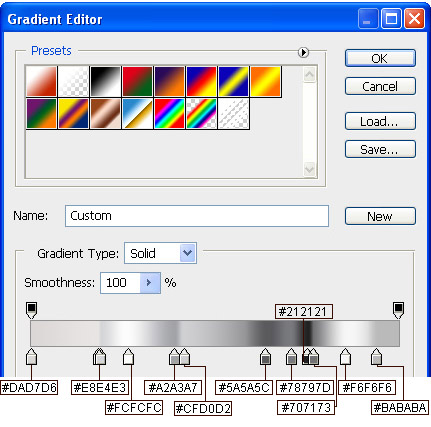The width and height of the screenshot is (431, 427).
Task: Open the Presets panel flyout menu arrow
Action: [303, 52]
